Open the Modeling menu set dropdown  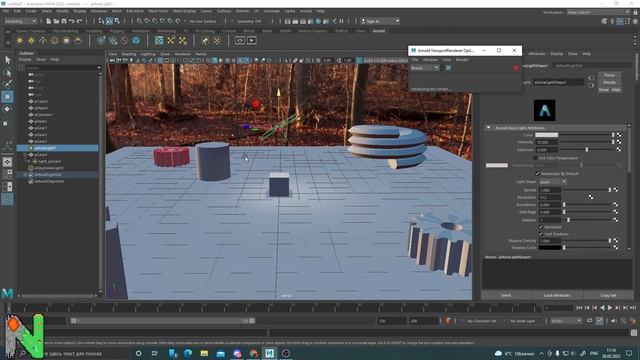point(20,21)
